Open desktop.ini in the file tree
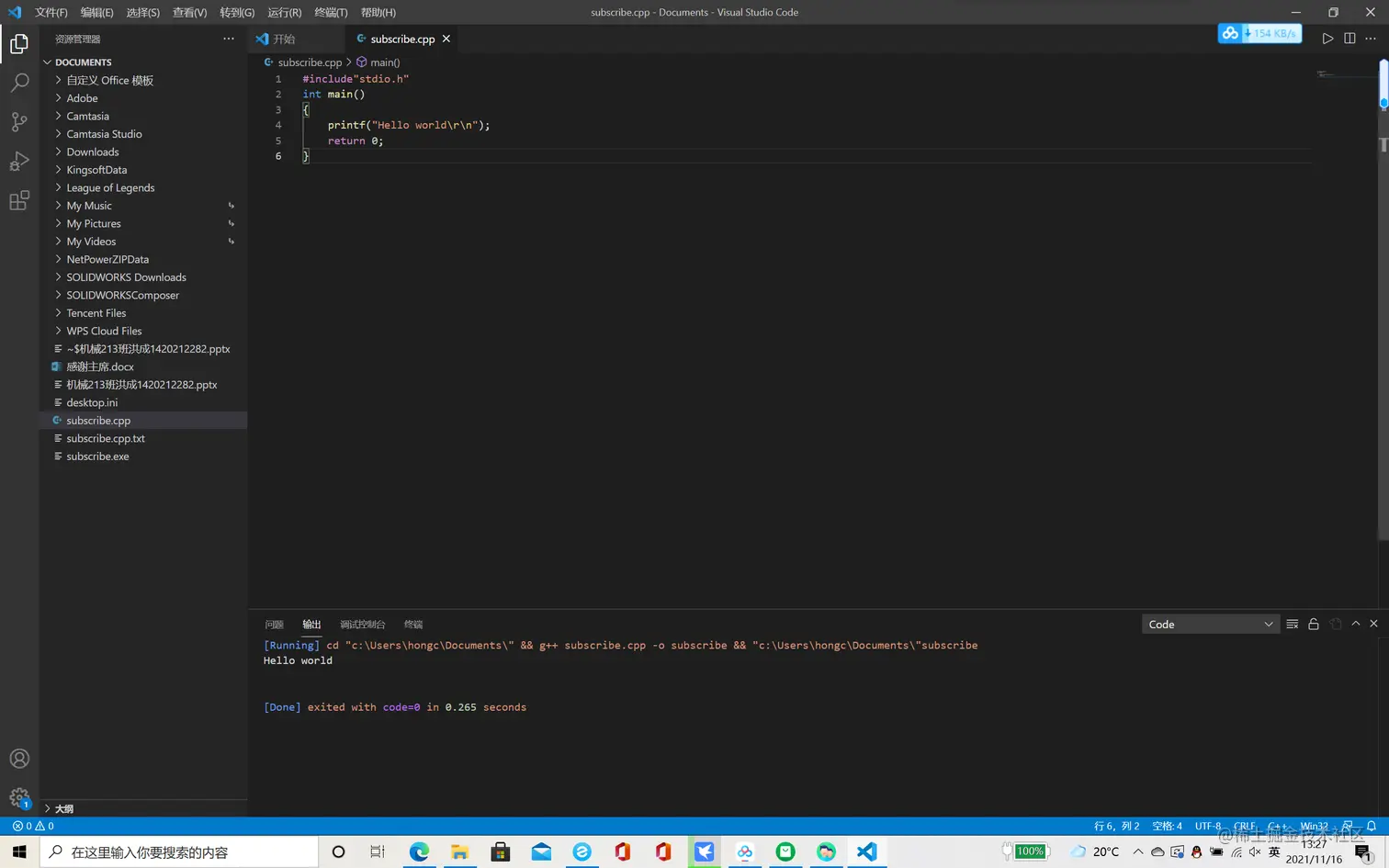The height and width of the screenshot is (868, 1389). click(x=143, y=402)
